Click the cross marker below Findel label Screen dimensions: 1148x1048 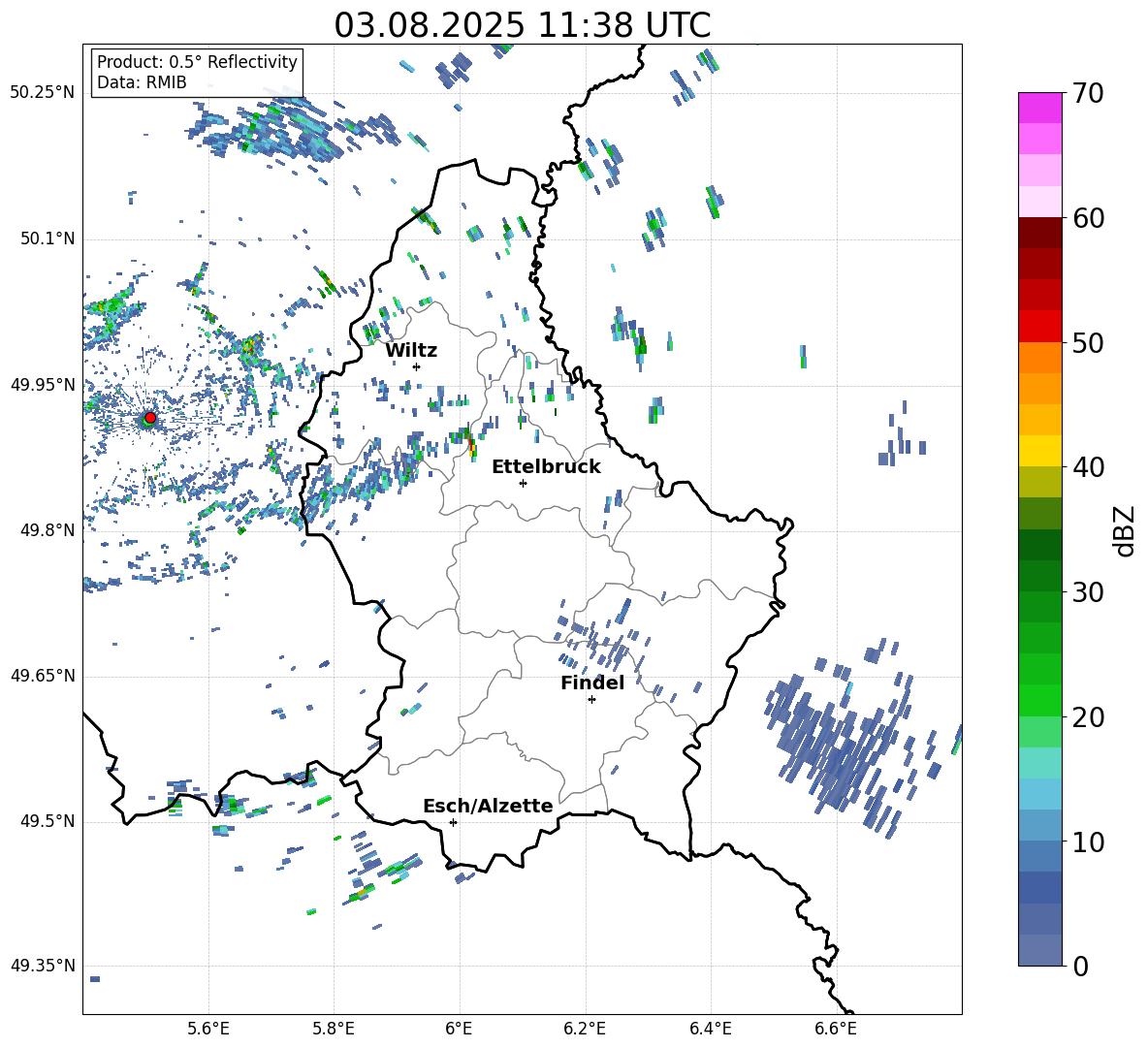(591, 700)
